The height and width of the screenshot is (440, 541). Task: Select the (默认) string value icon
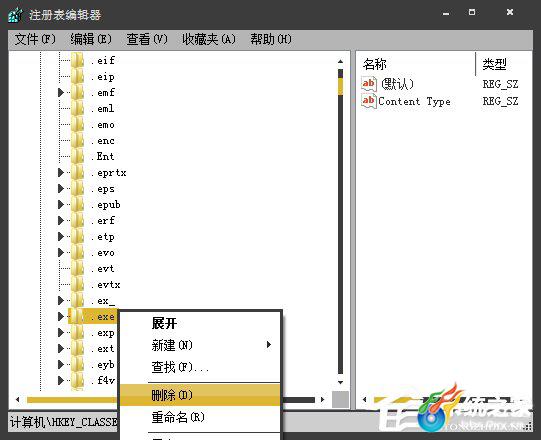pos(368,84)
